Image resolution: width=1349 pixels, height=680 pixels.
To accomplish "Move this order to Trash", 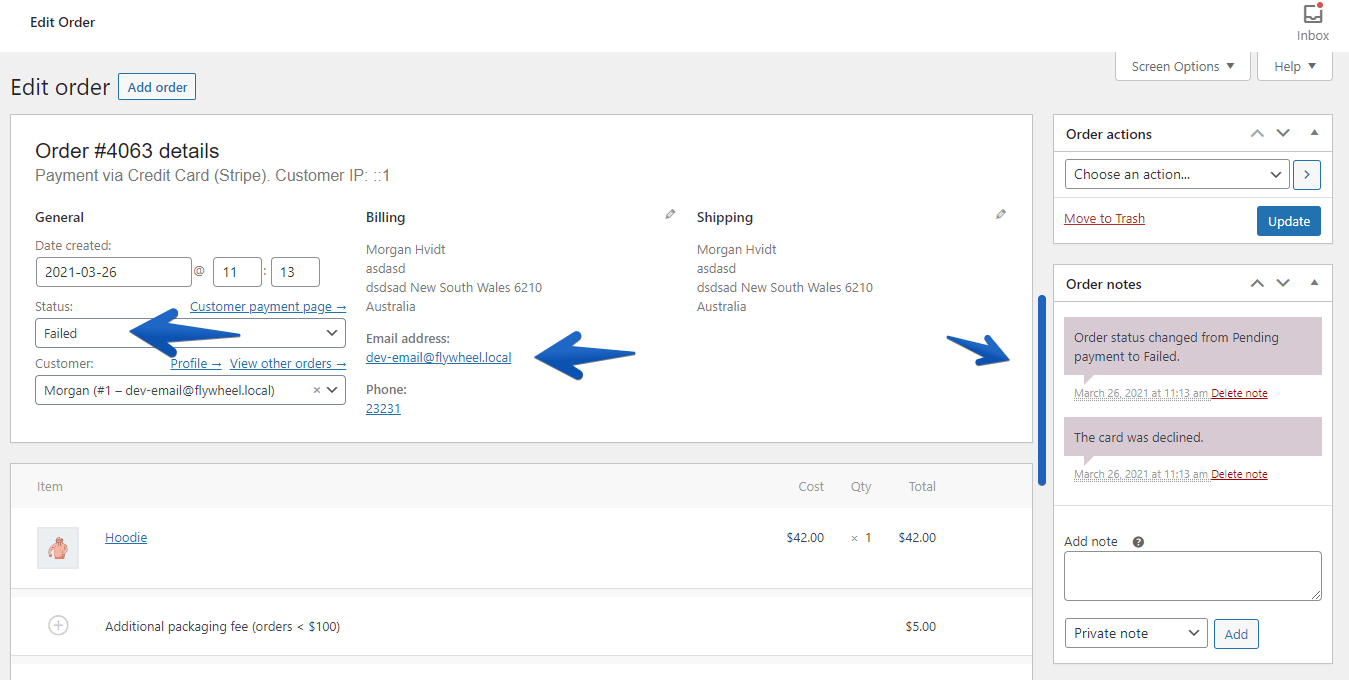I will (x=1104, y=217).
